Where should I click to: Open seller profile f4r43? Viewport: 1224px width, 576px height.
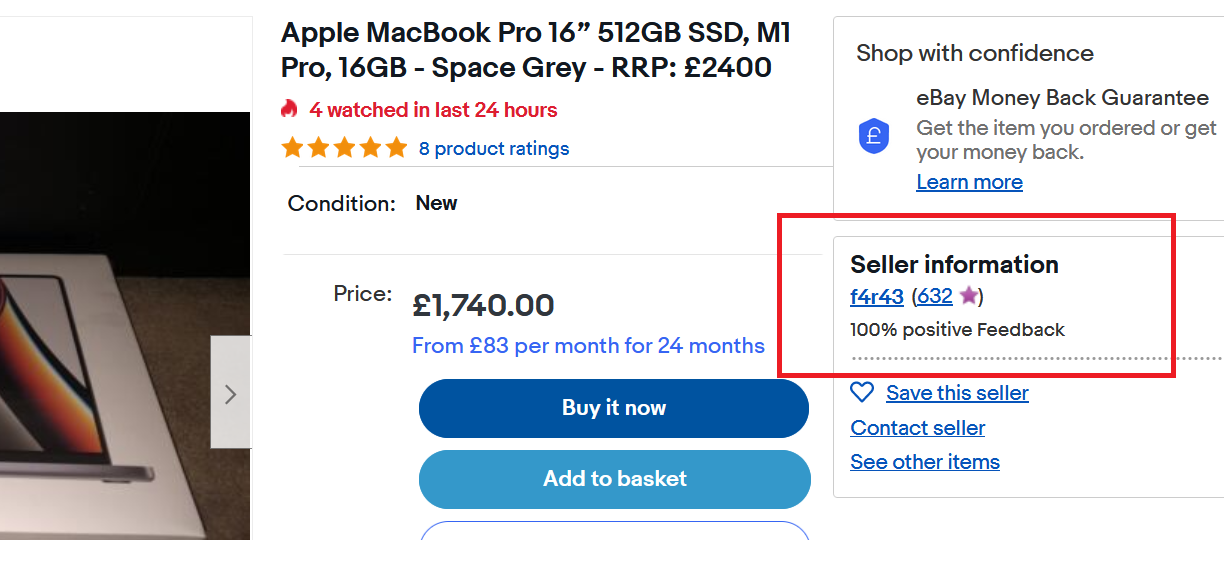point(876,296)
